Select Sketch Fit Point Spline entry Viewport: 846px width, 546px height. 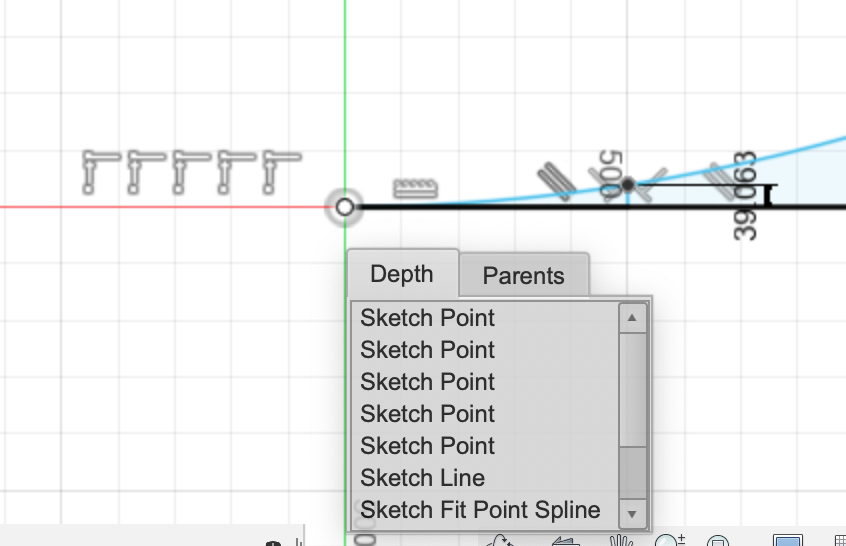tap(480, 510)
